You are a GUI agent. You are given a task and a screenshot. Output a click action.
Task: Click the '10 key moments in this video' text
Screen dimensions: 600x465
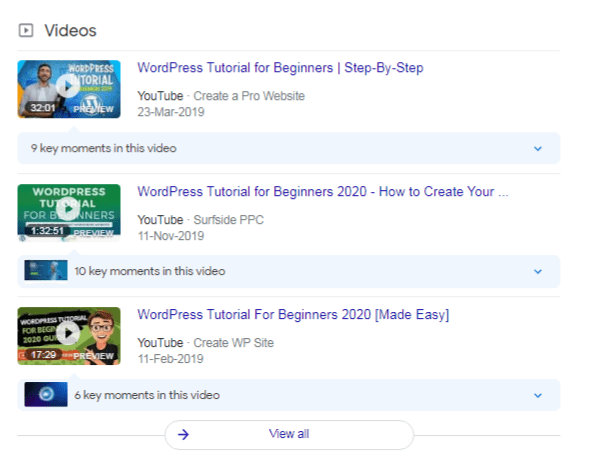coord(150,271)
